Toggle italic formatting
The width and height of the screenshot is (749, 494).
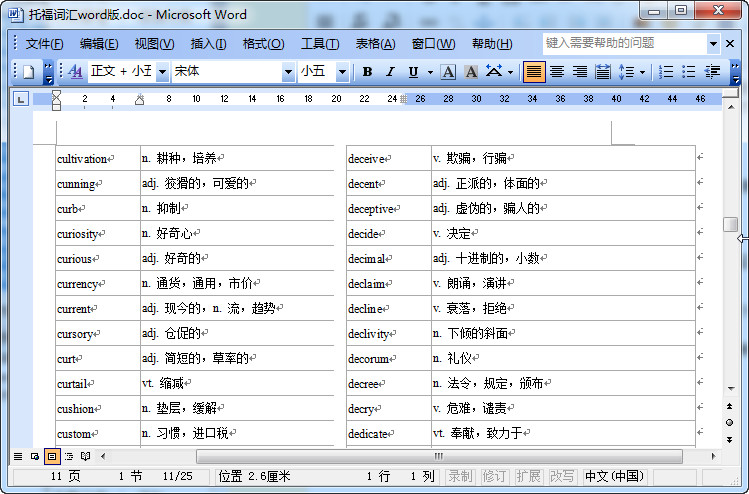coord(390,72)
